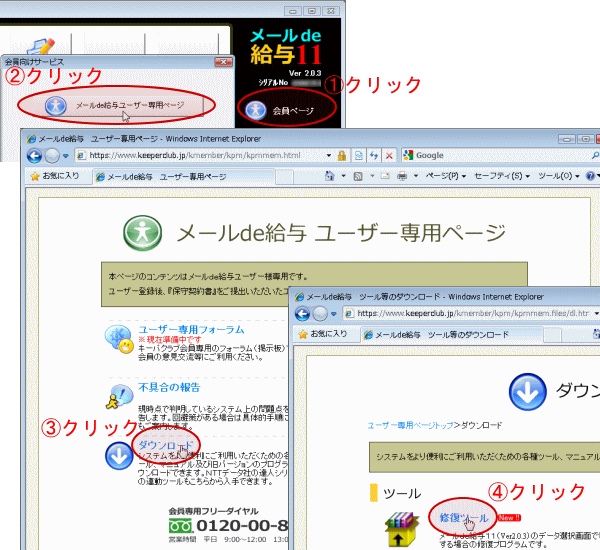Open お気に入り in ツール等のダウンロード window
The height and width of the screenshot is (550, 600).
point(323,334)
